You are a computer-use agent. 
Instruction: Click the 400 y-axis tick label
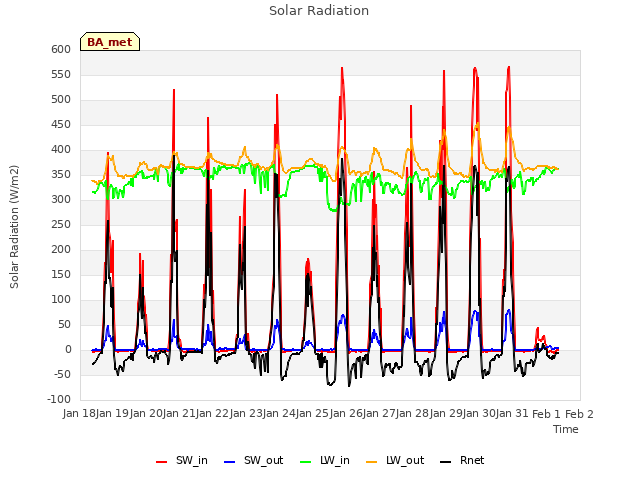tap(61, 149)
